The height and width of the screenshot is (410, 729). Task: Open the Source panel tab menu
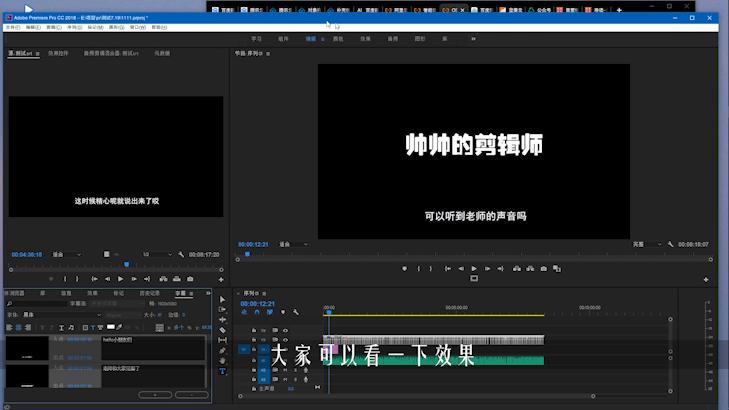pyautogui.click(x=38, y=54)
